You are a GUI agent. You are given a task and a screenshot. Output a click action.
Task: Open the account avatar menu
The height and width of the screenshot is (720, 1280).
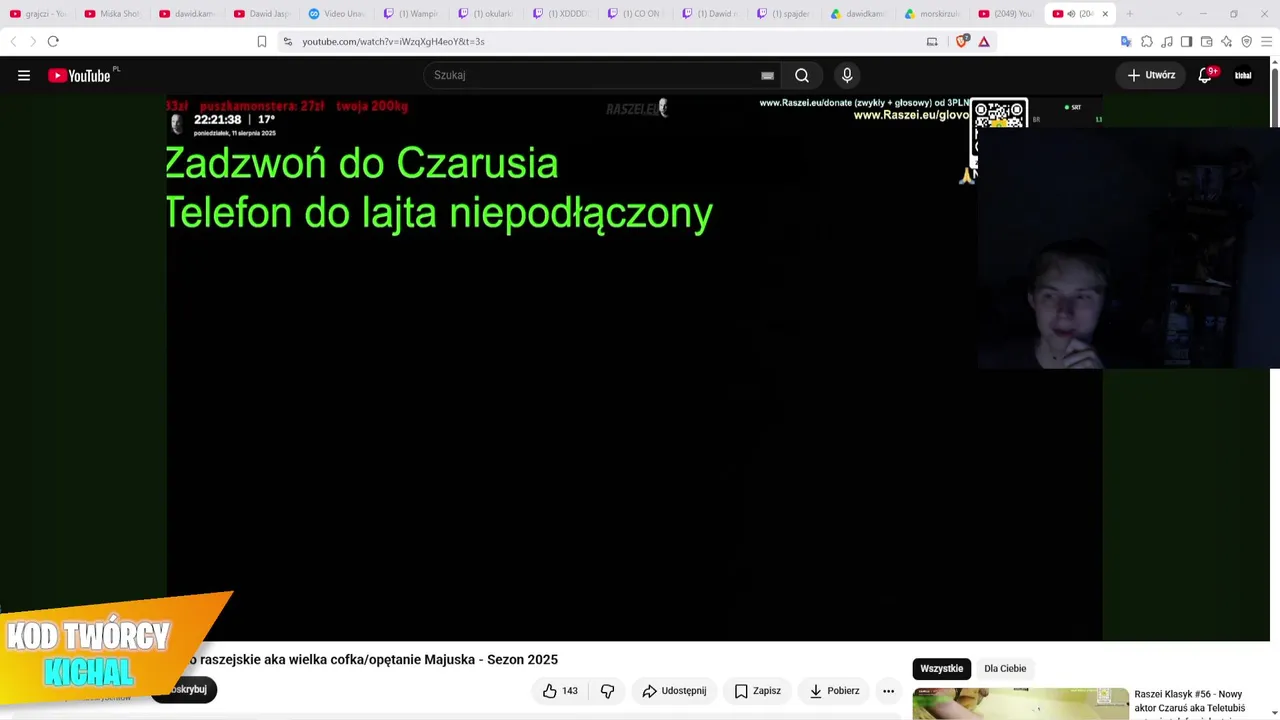pos(1243,75)
